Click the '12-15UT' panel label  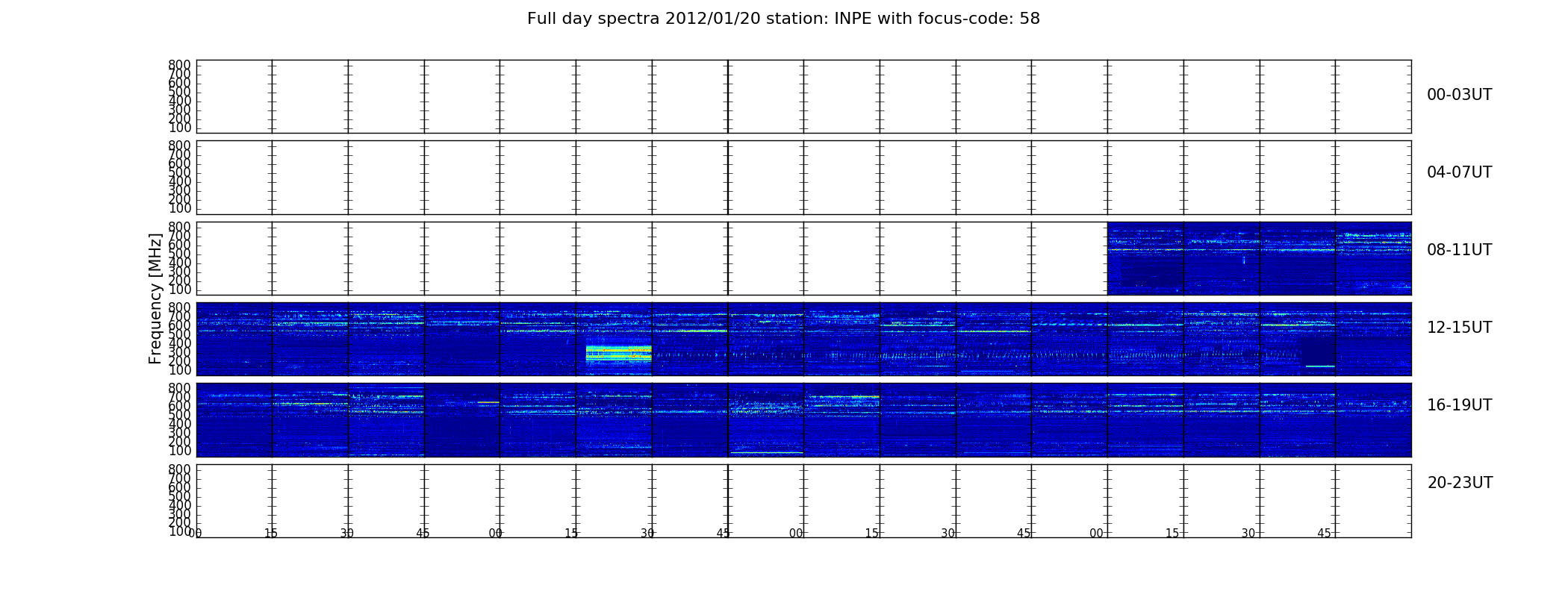(x=1459, y=328)
